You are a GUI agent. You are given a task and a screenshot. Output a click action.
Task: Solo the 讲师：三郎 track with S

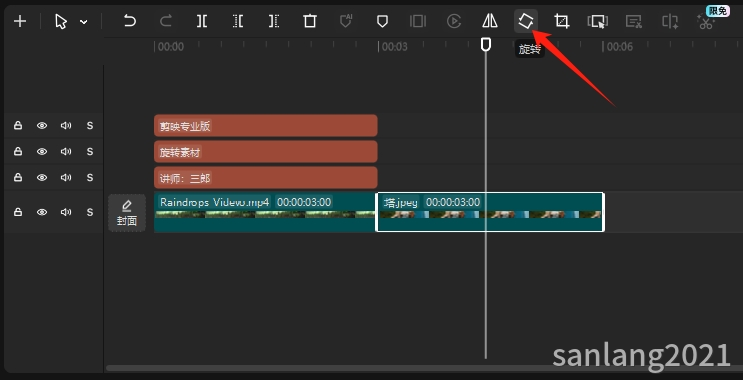tap(90, 177)
